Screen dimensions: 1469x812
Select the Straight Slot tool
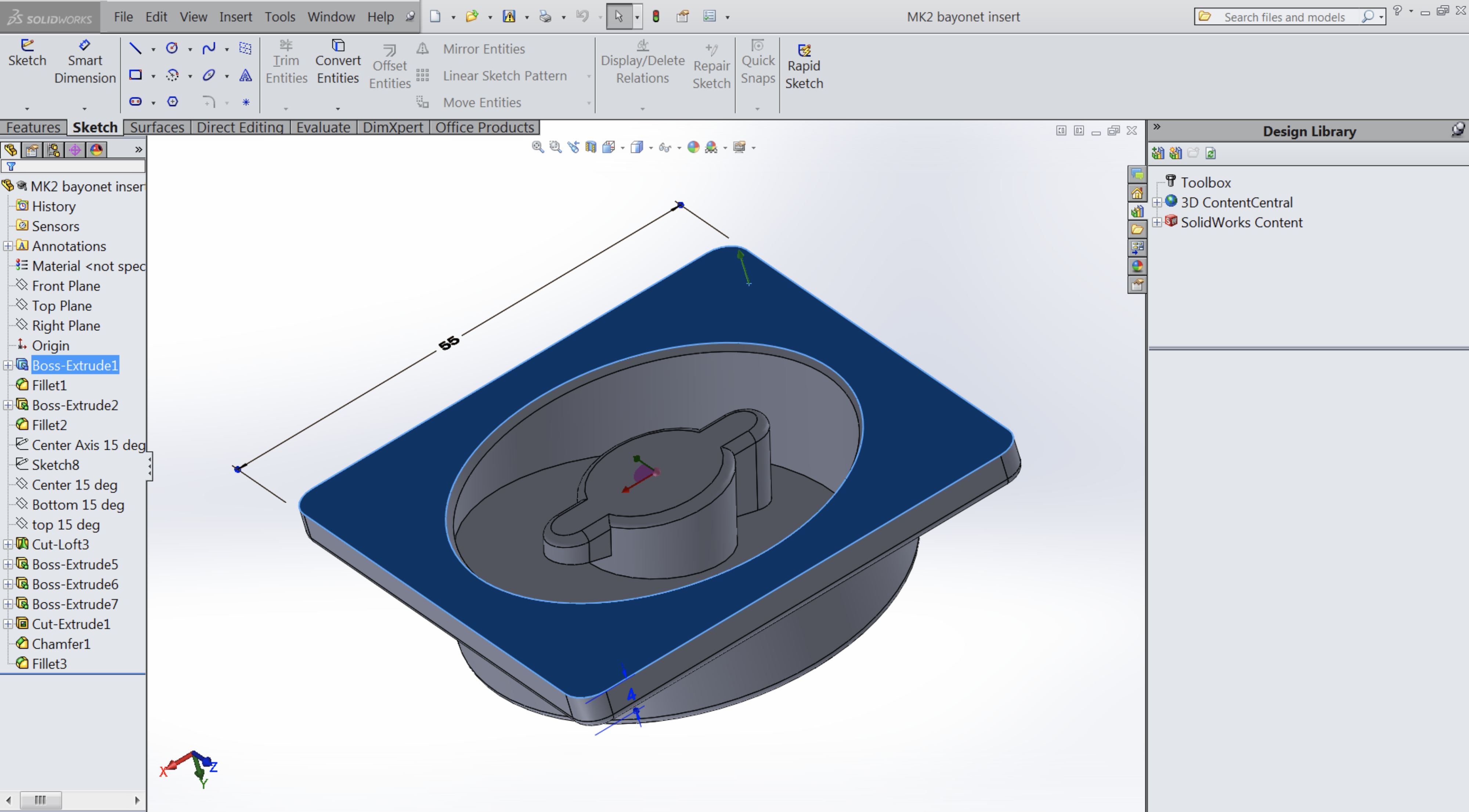click(135, 101)
